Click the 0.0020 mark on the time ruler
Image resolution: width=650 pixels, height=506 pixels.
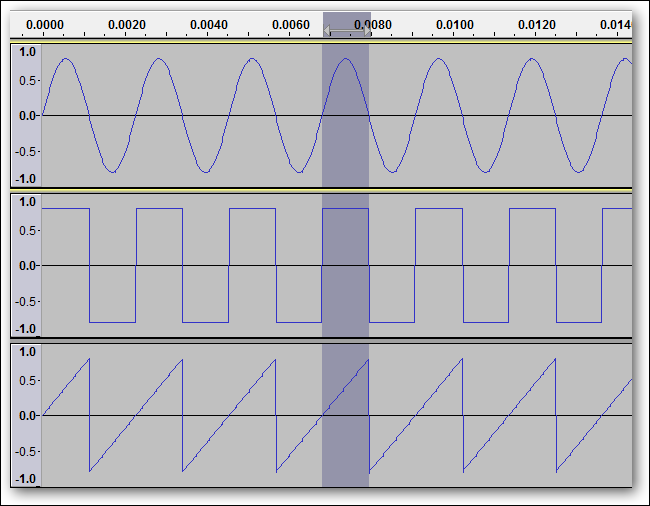127,25
